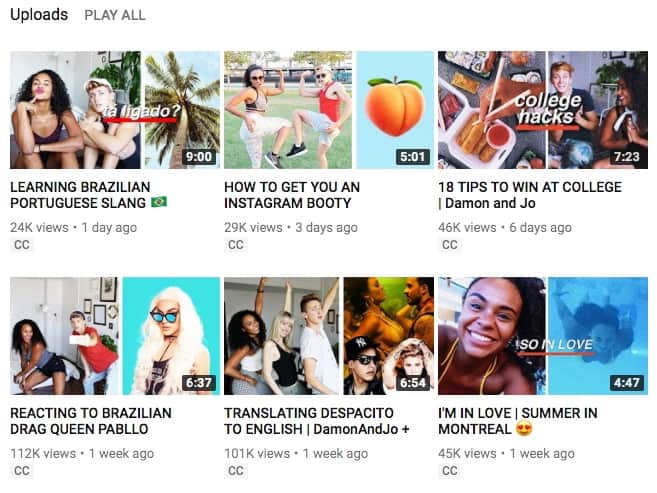Click the CC badge under Instagram Booty video

coord(235,245)
